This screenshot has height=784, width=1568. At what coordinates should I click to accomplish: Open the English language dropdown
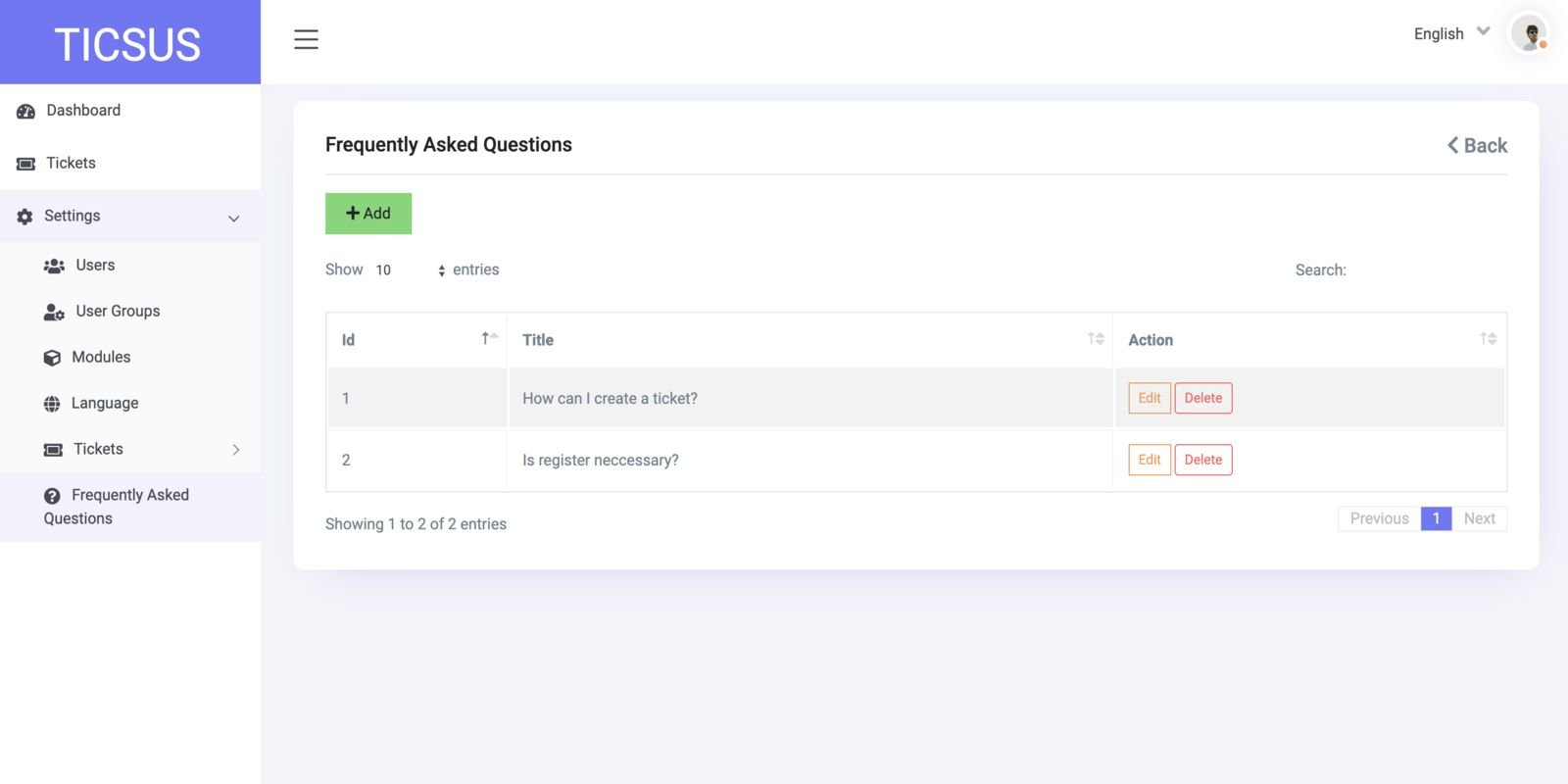click(x=1451, y=33)
